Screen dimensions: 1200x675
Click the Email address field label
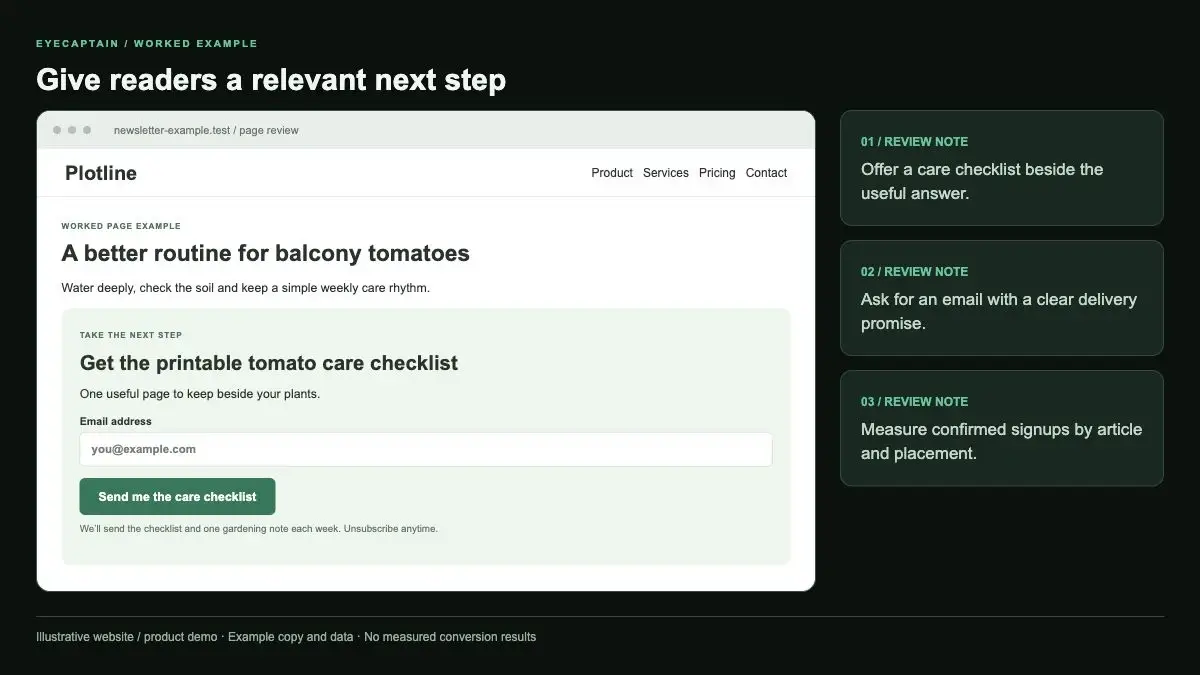pos(116,421)
